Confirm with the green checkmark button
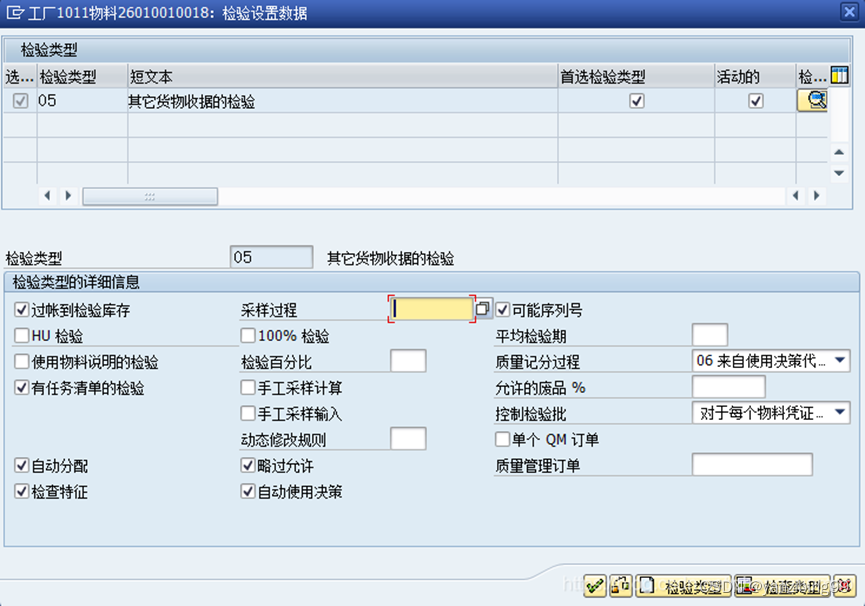 pos(595,586)
